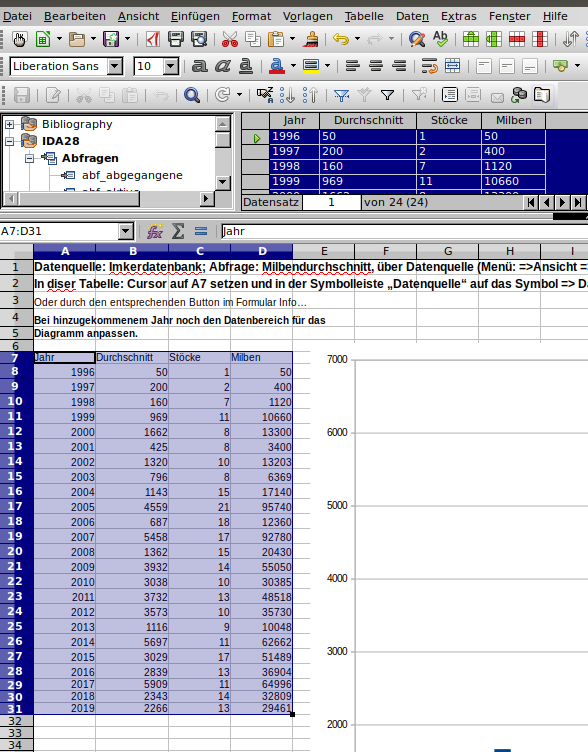Open standard filter funnel icon
The image size is (588, 752).
pyautogui.click(x=388, y=95)
